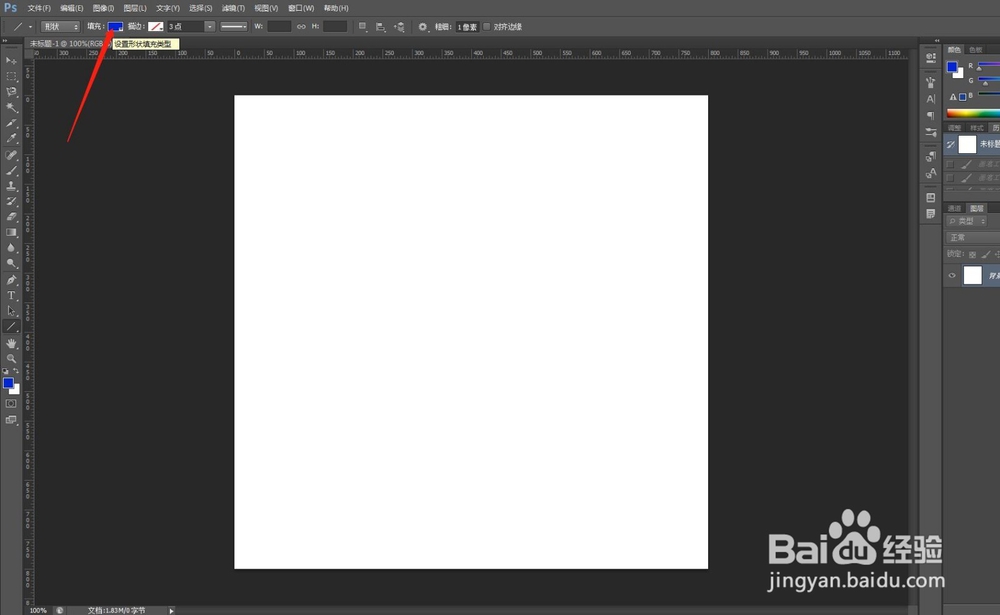The width and height of the screenshot is (1000, 615).
Task: Select the Move tool
Action: pos(11,61)
